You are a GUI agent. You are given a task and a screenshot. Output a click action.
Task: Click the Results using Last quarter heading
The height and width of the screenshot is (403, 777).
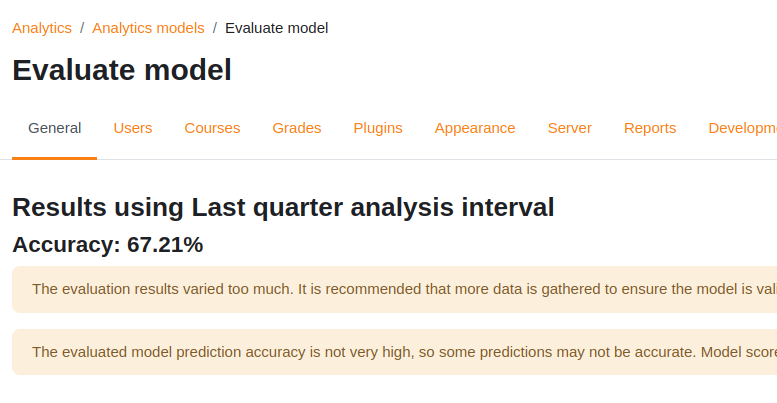coord(283,207)
